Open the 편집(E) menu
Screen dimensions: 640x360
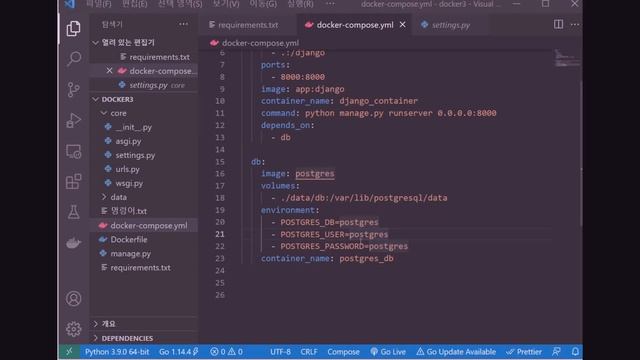click(x=135, y=4)
